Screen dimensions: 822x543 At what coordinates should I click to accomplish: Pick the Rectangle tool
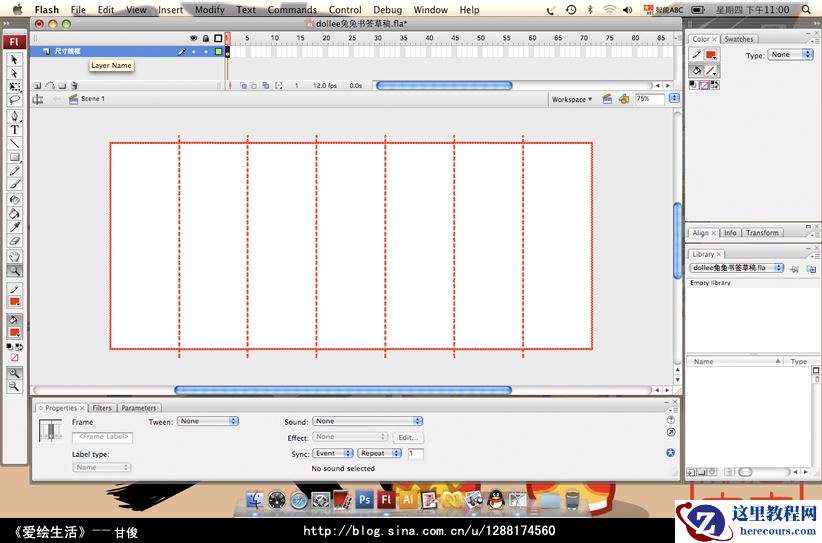pos(15,157)
